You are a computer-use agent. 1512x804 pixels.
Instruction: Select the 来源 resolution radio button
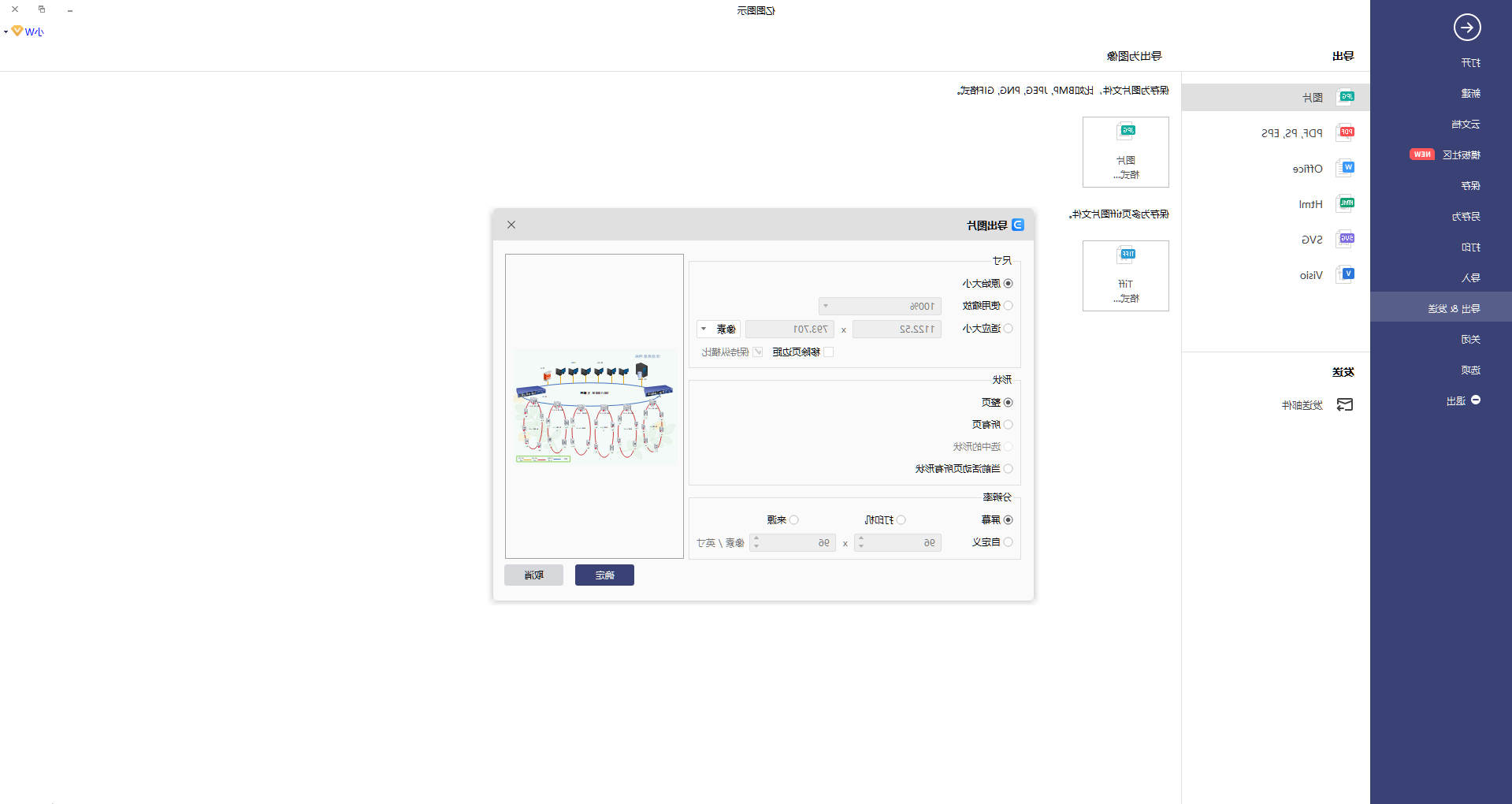click(793, 520)
